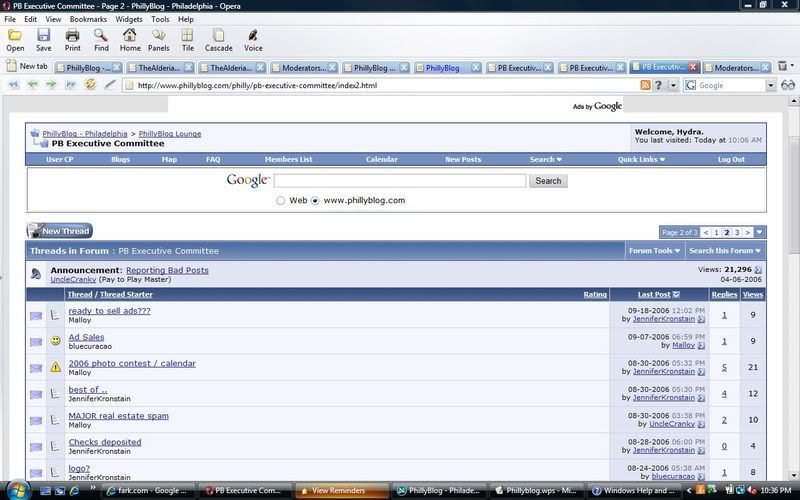The image size is (800, 500).
Task: Click last-post arrow icon in 'Ad Sales' row
Action: 701,345
